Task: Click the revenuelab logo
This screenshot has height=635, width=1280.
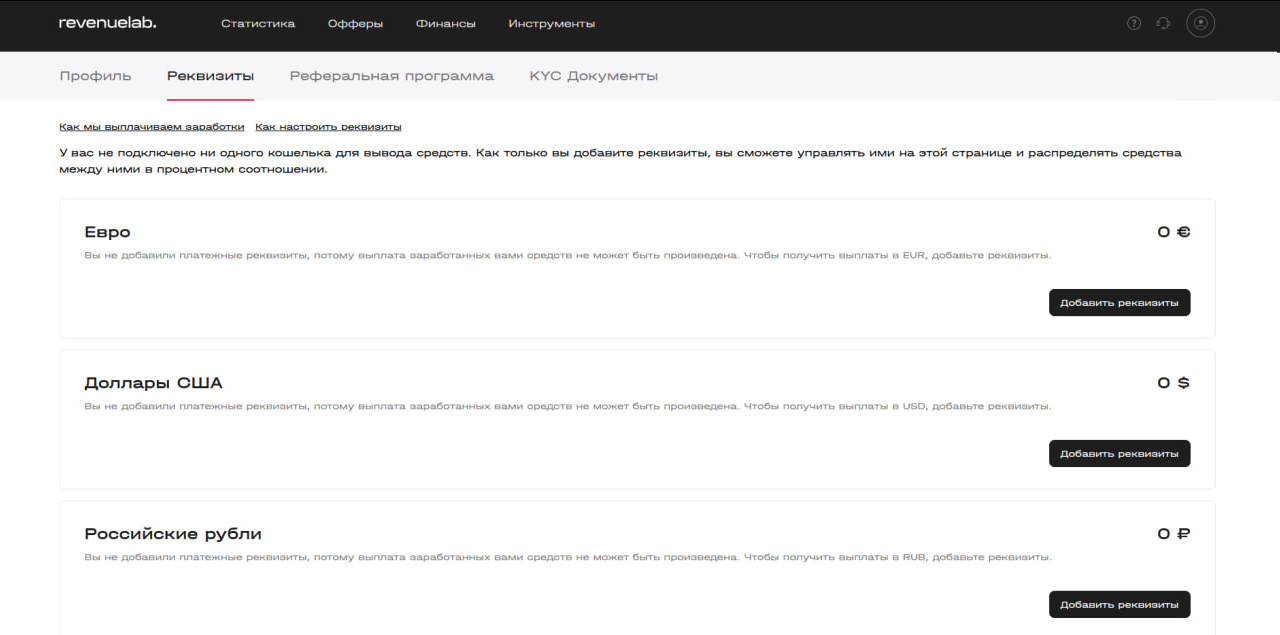Action: point(107,23)
